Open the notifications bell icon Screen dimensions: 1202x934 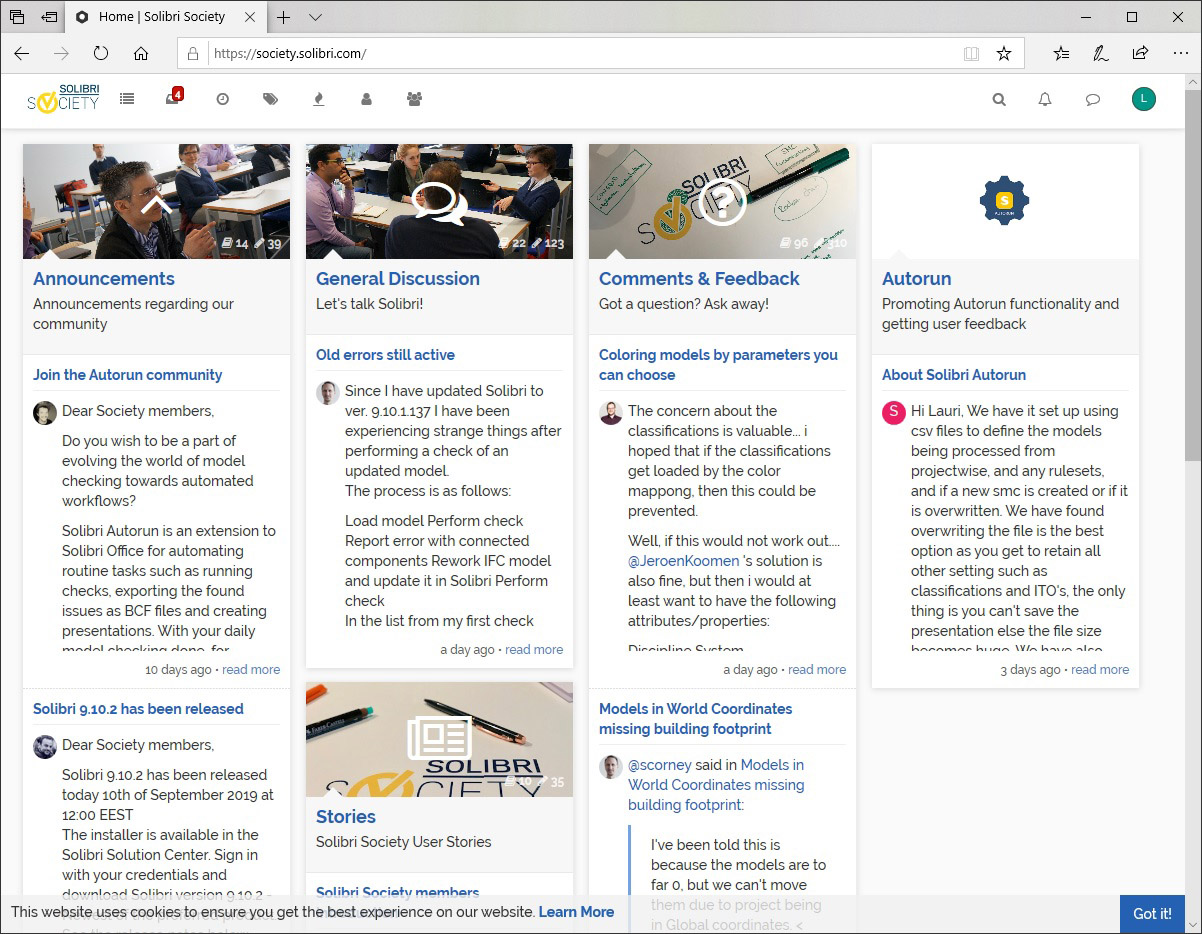[x=1045, y=99]
